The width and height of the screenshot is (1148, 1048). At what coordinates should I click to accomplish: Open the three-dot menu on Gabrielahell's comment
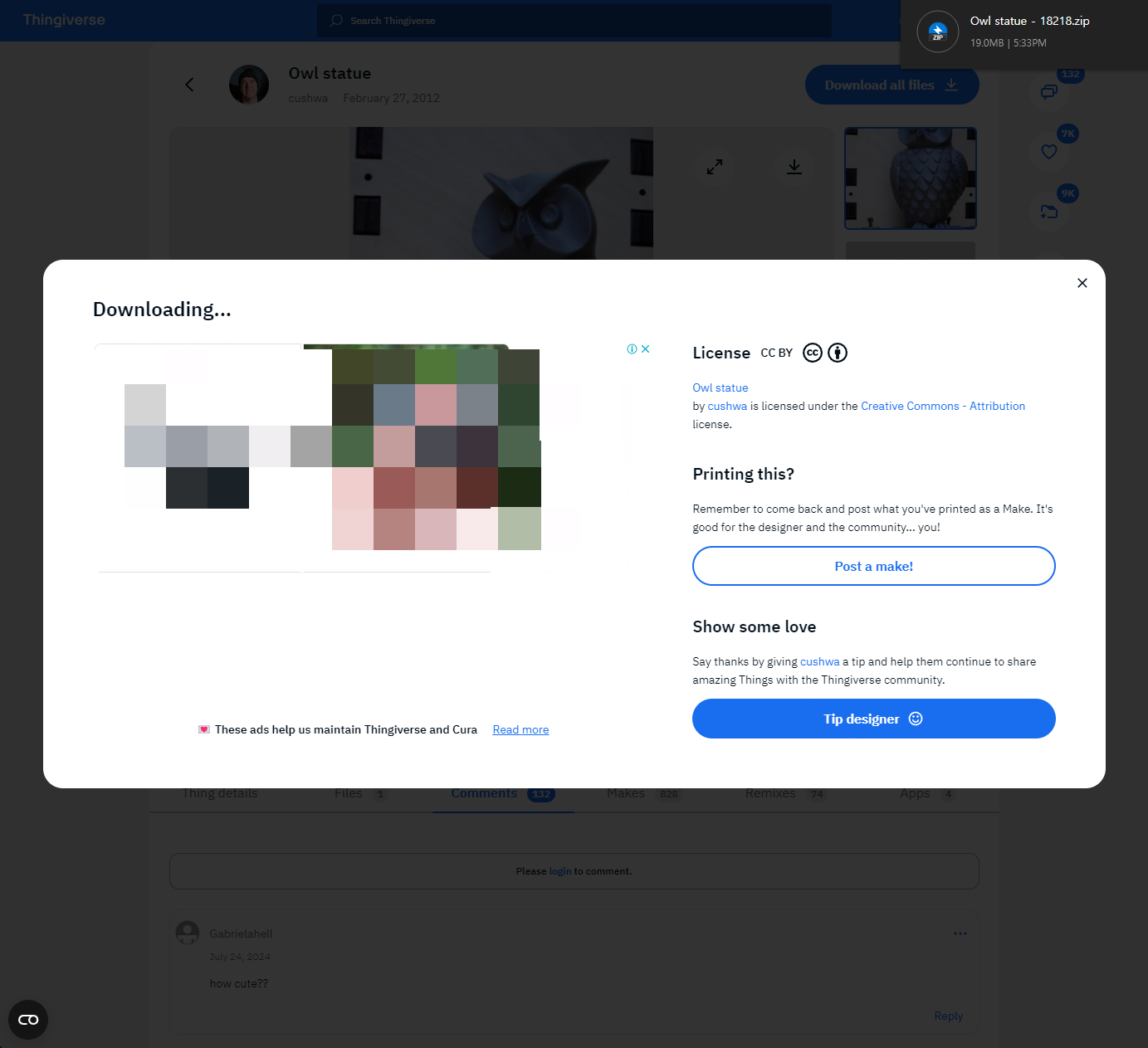960,933
